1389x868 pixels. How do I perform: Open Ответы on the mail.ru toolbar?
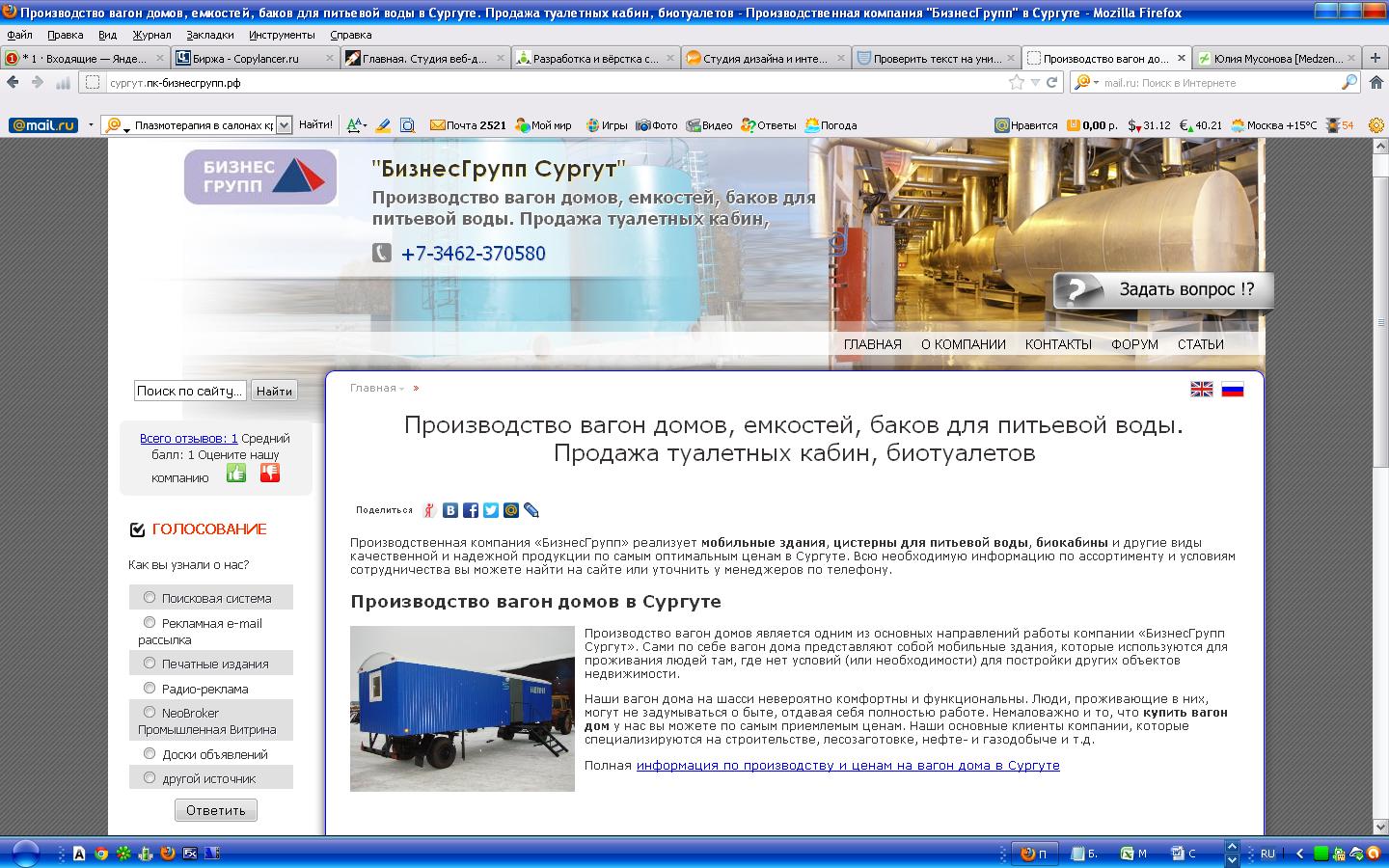pyautogui.click(x=769, y=125)
